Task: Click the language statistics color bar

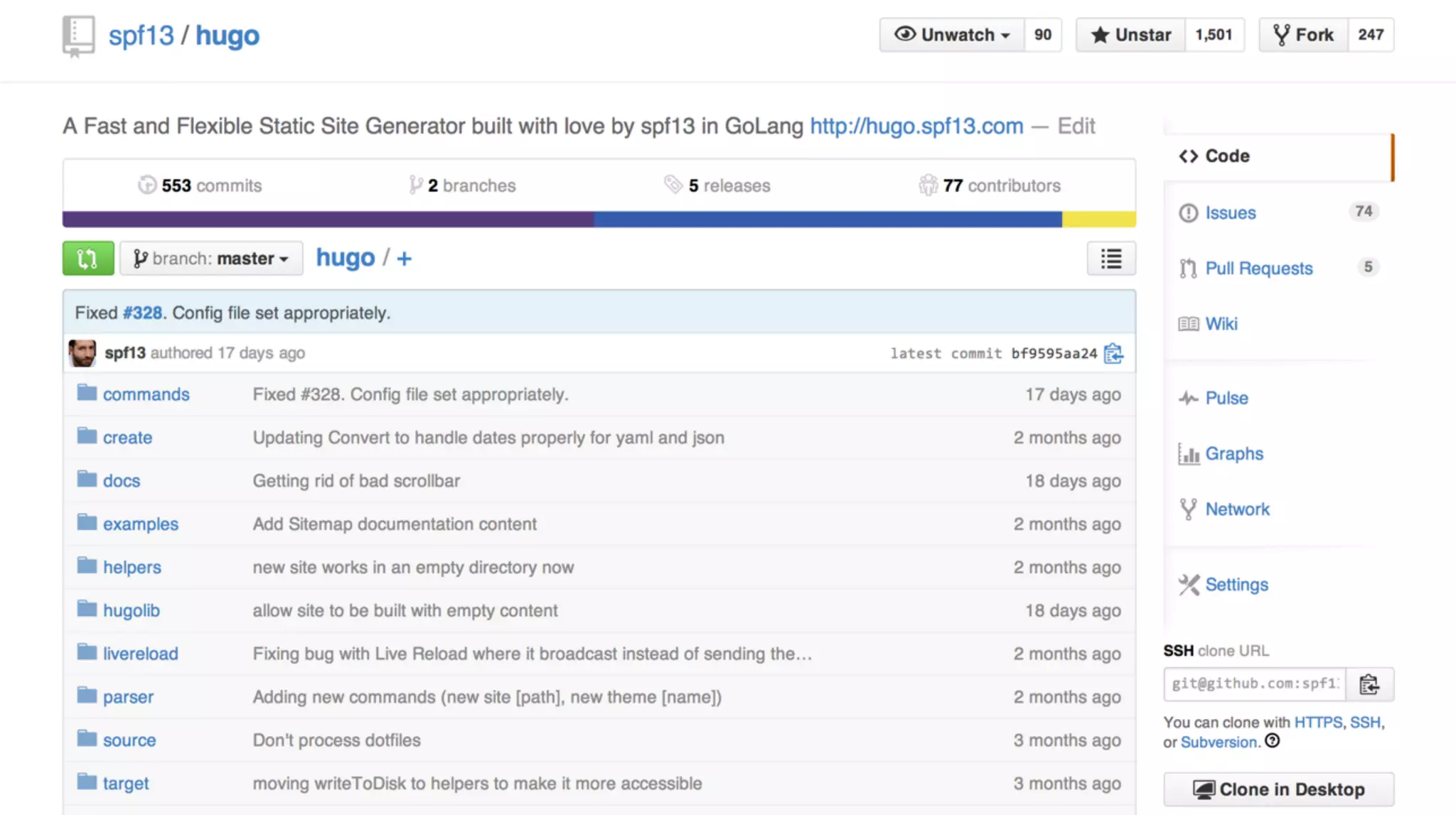Action: point(599,219)
